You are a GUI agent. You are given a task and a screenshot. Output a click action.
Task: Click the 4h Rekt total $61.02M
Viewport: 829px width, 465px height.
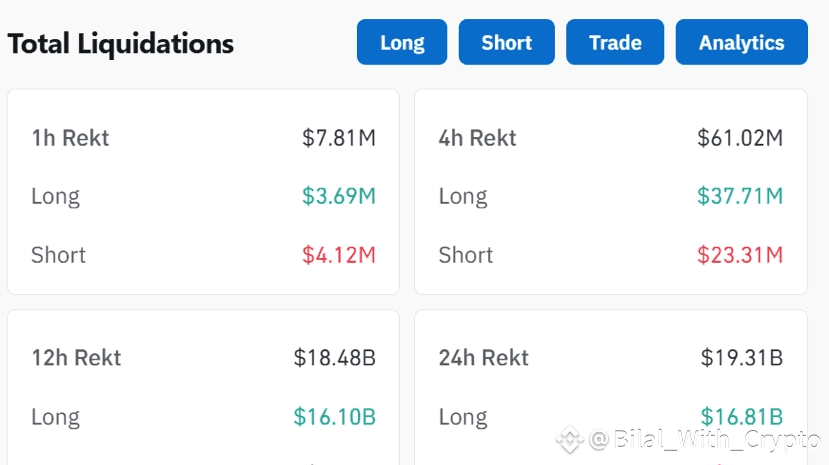(740, 138)
